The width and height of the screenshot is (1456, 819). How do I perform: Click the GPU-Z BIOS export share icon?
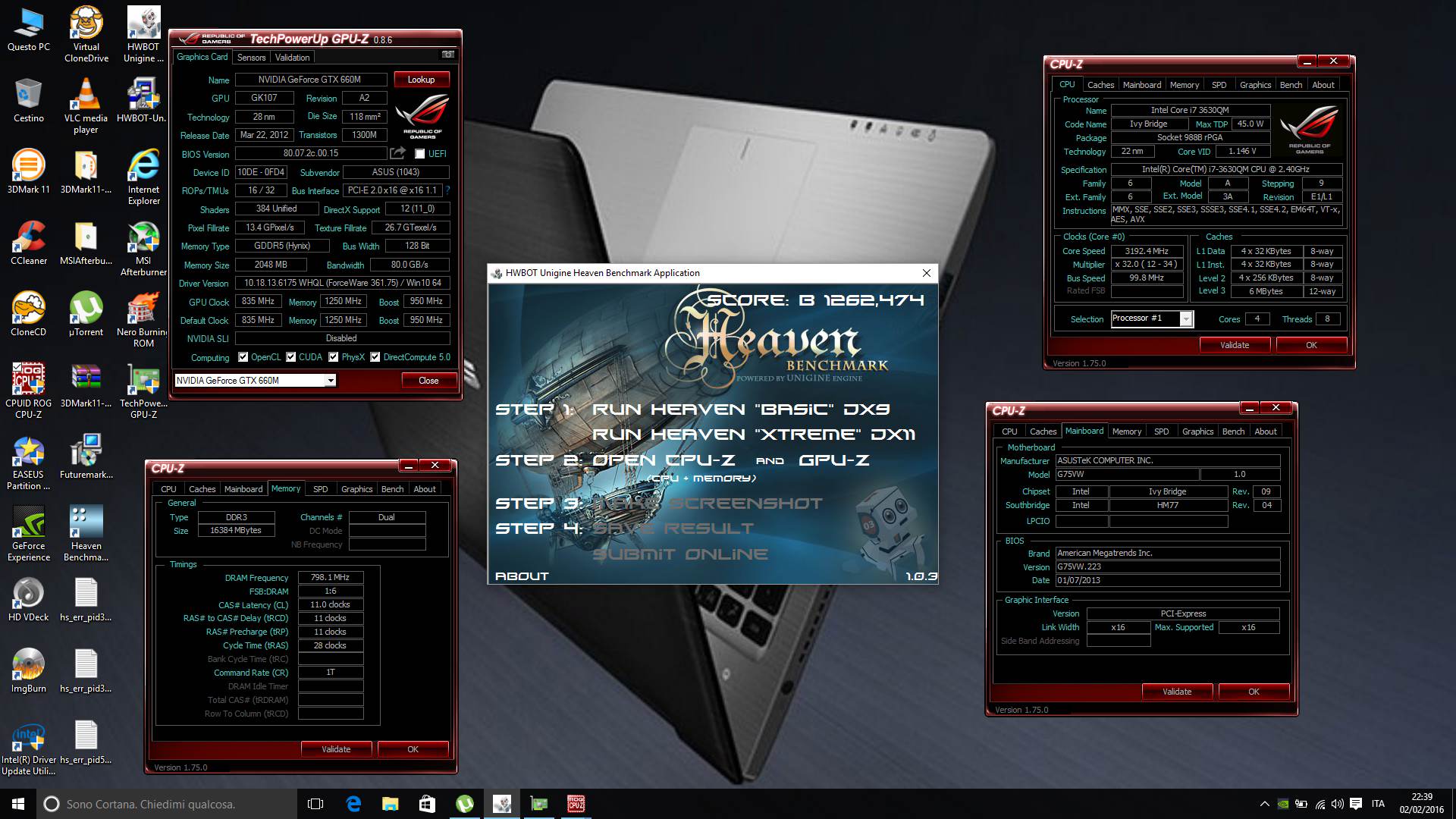point(397,153)
